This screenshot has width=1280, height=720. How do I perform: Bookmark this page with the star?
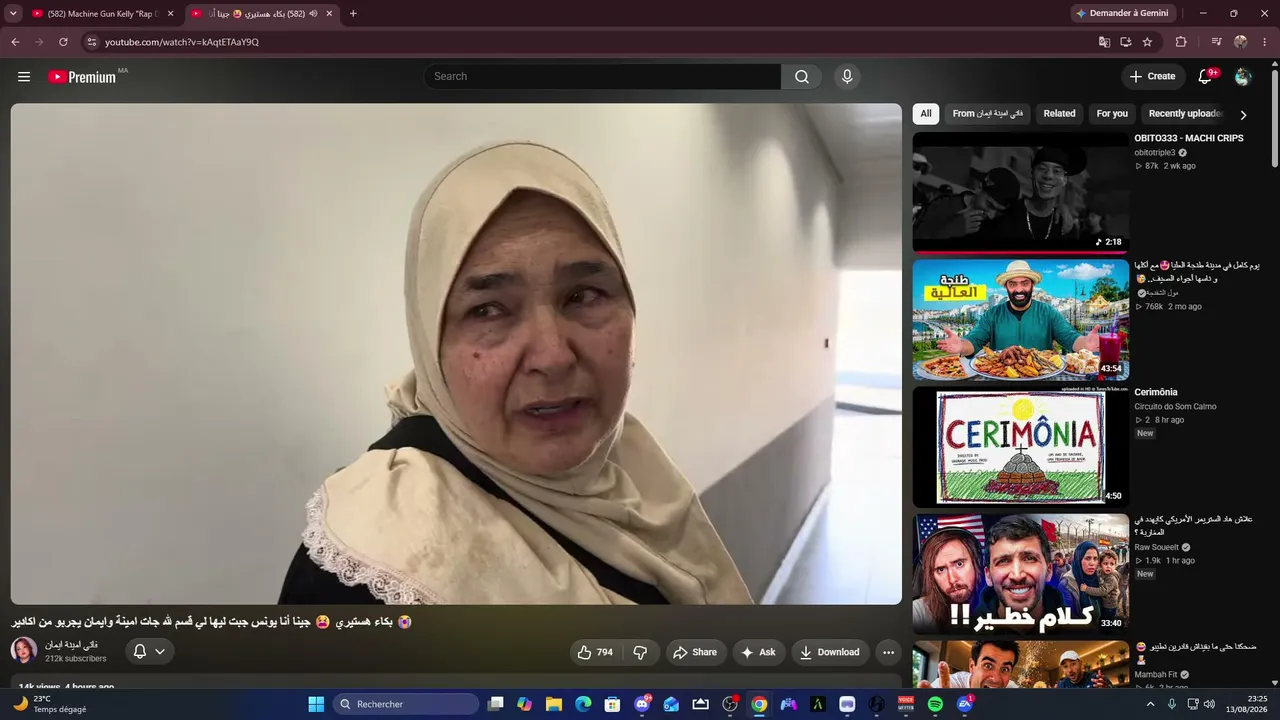(x=1147, y=42)
